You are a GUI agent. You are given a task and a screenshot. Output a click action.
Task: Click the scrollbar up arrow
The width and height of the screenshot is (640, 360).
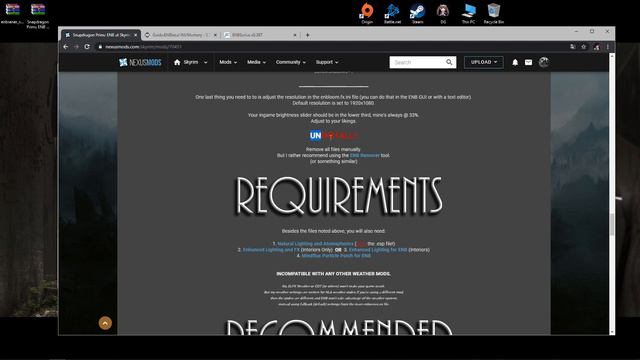tap(611, 56)
